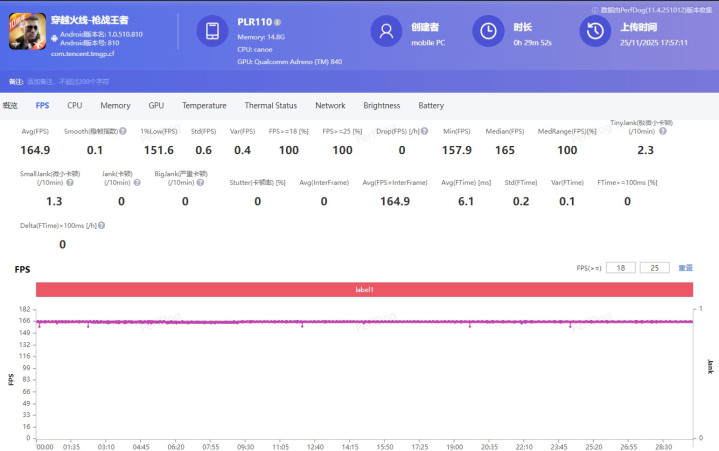The image size is (719, 451).
Task: Switch to the CPU tab
Action: (75, 105)
